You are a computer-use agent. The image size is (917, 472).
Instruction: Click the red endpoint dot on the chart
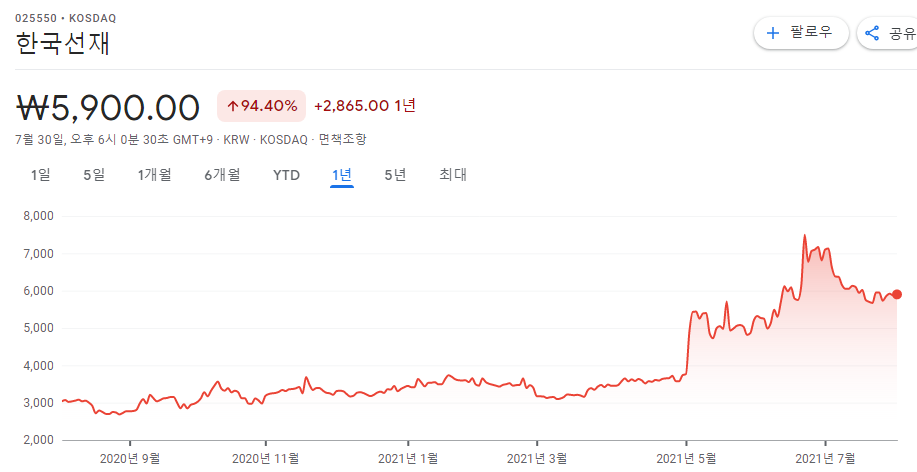click(x=897, y=294)
